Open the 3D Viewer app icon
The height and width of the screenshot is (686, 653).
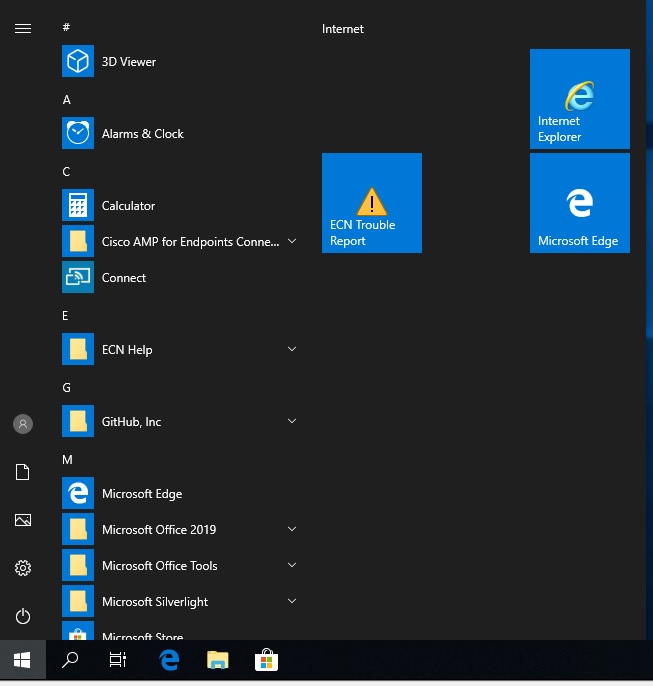[x=78, y=61]
